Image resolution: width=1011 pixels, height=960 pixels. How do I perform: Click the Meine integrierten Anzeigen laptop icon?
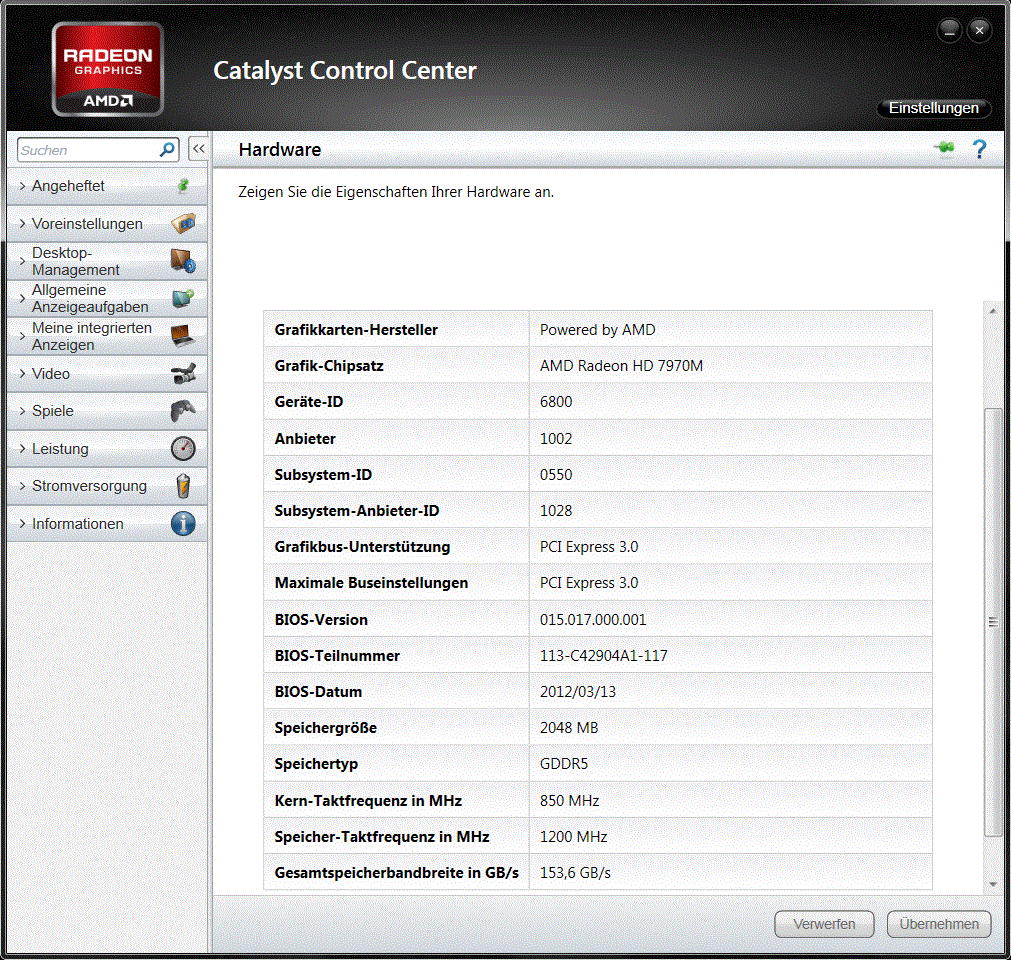(x=183, y=336)
